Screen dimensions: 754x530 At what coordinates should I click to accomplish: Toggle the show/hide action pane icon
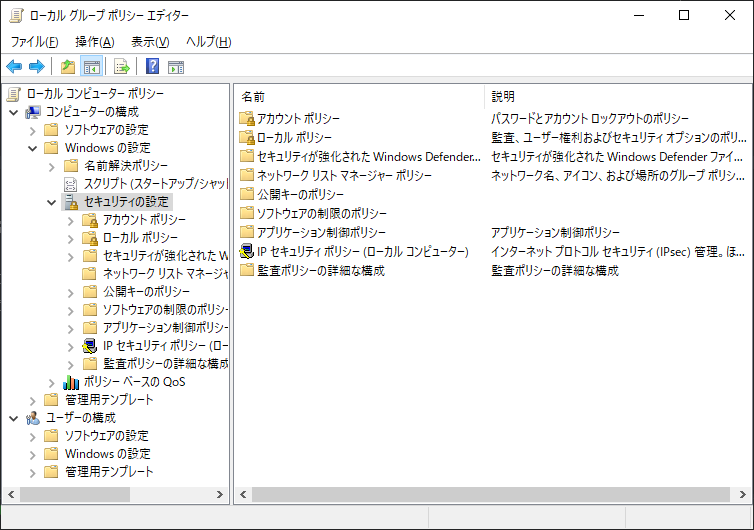(176, 67)
